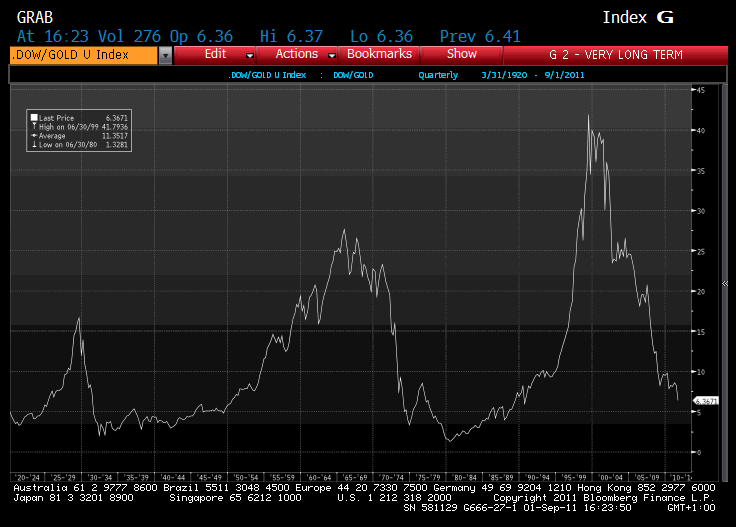Click the 1999 peak of the chart line

coord(588,115)
